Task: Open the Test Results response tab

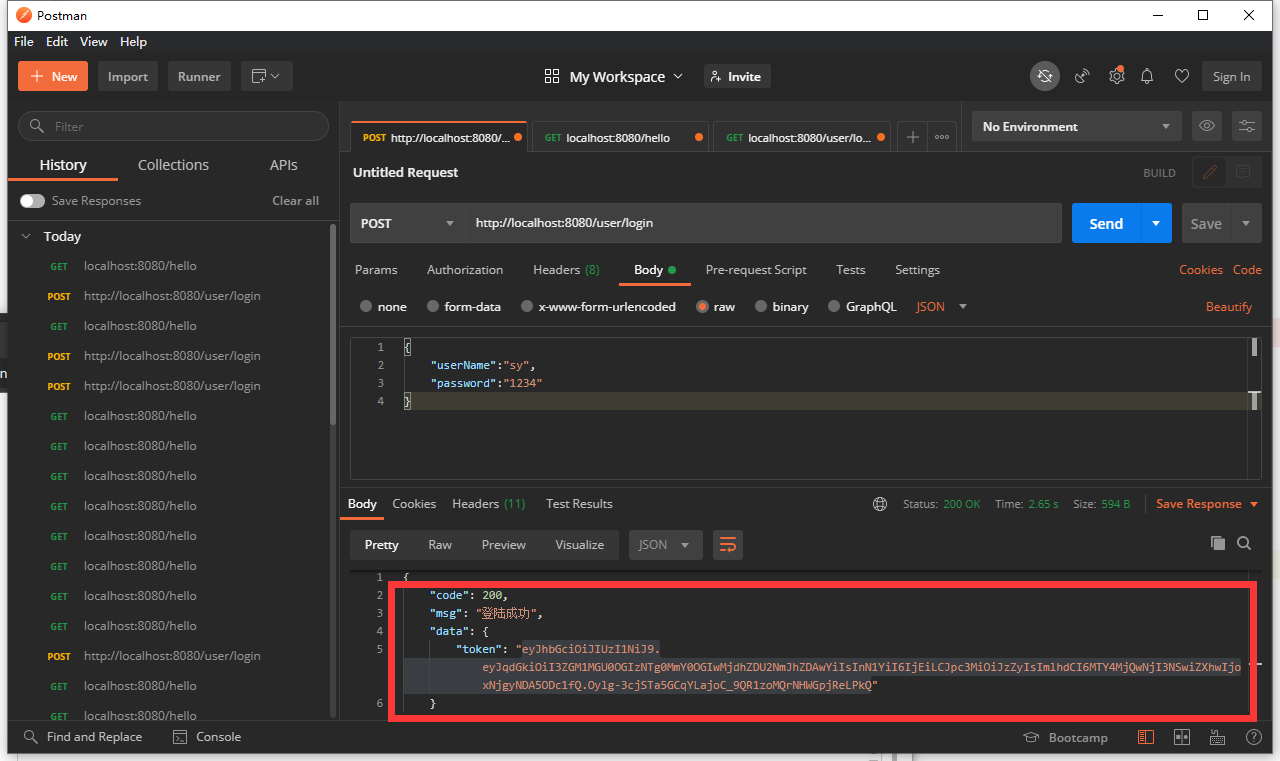Action: coord(579,504)
